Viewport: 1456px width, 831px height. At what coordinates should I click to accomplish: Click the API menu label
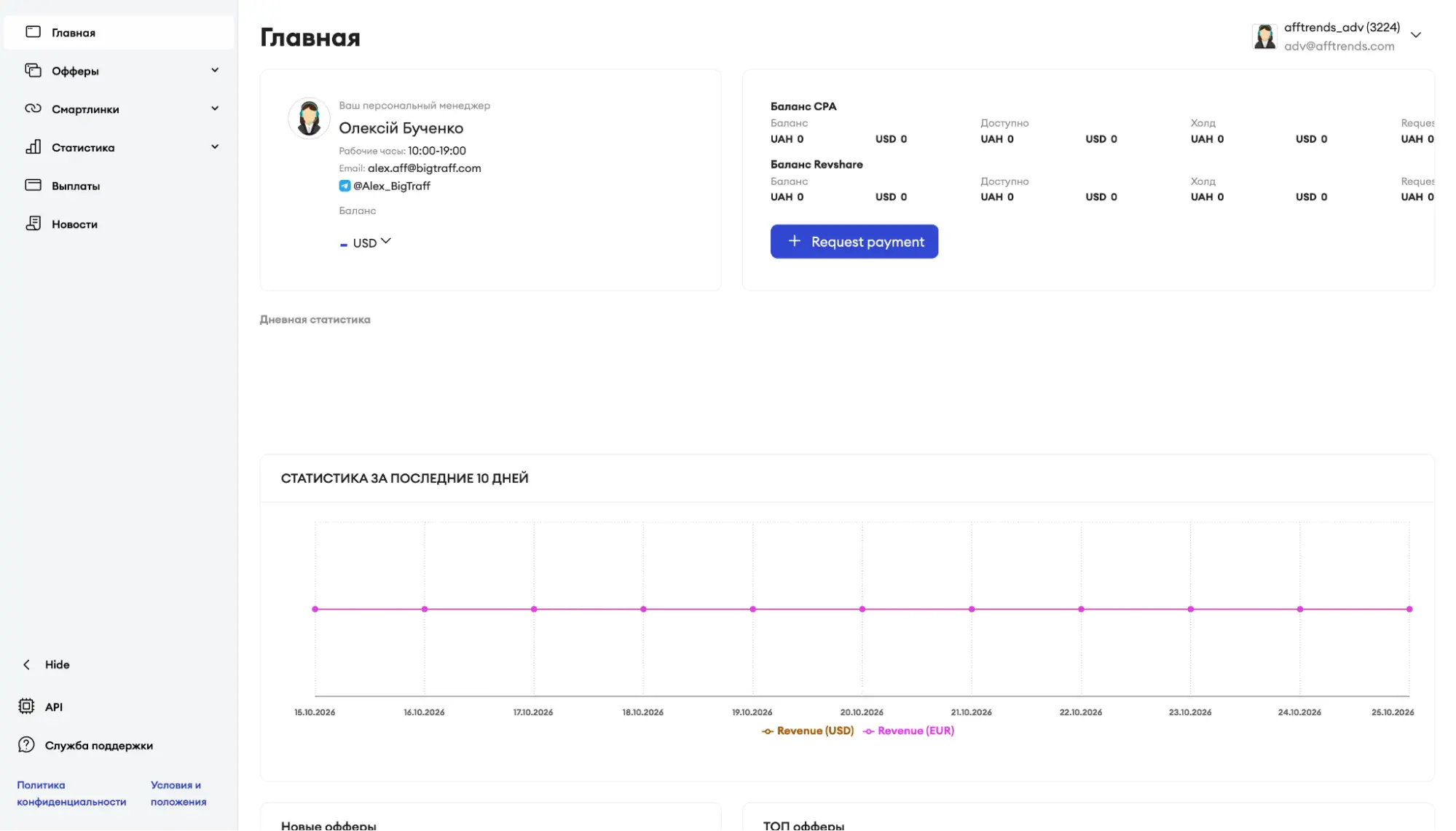tap(54, 707)
